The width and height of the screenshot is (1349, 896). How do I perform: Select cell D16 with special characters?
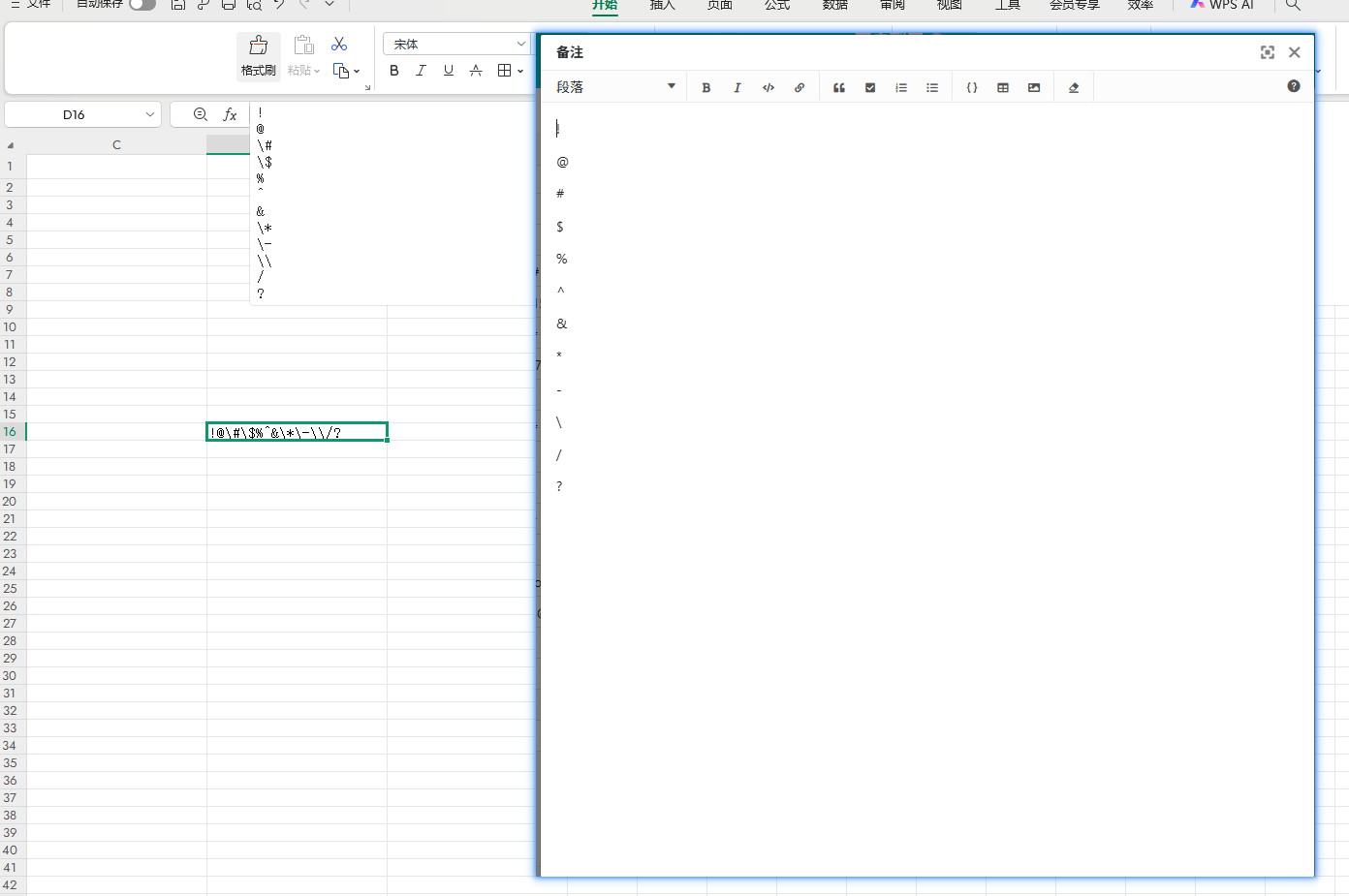(297, 432)
